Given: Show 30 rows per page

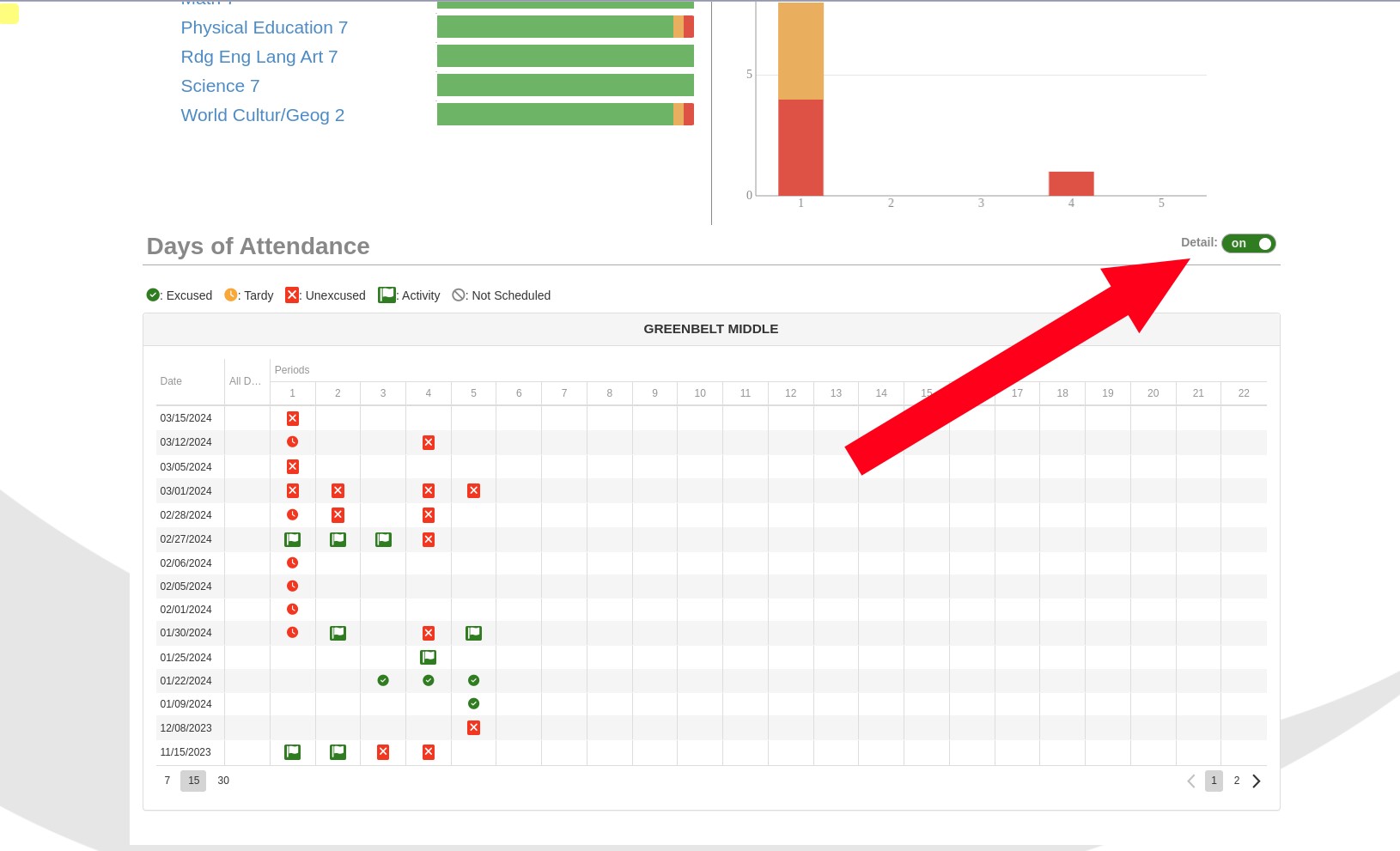Looking at the screenshot, I should click(x=223, y=781).
